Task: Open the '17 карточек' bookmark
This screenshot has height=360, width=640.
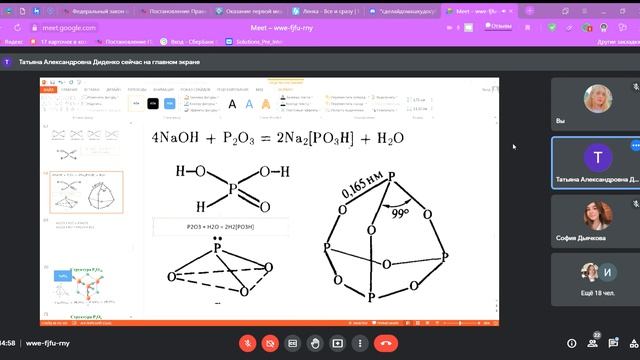Action: click(x=59, y=42)
